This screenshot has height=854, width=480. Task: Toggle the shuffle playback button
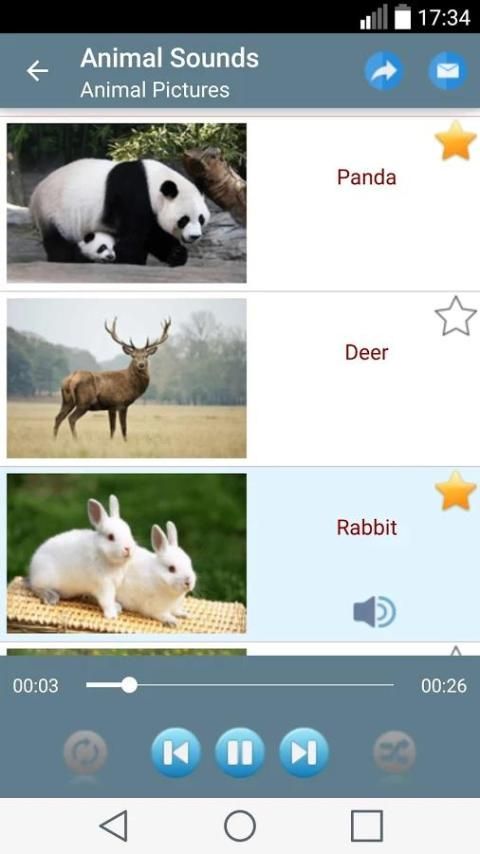pos(394,752)
